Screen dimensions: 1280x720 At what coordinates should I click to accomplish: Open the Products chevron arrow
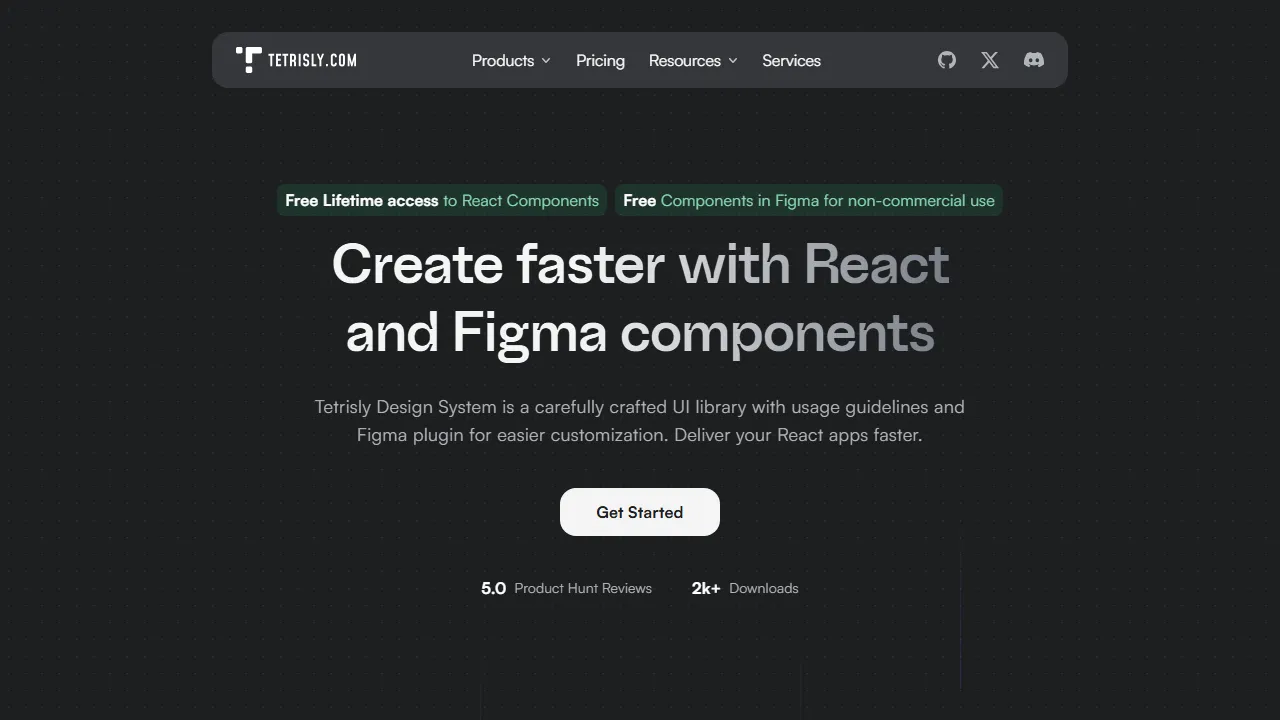pos(546,60)
